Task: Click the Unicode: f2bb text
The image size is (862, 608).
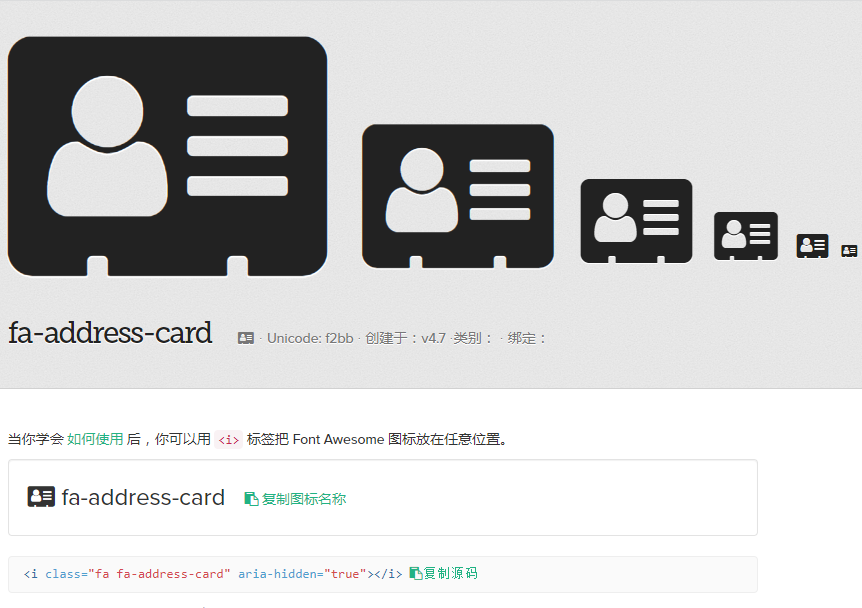Action: coord(310,338)
